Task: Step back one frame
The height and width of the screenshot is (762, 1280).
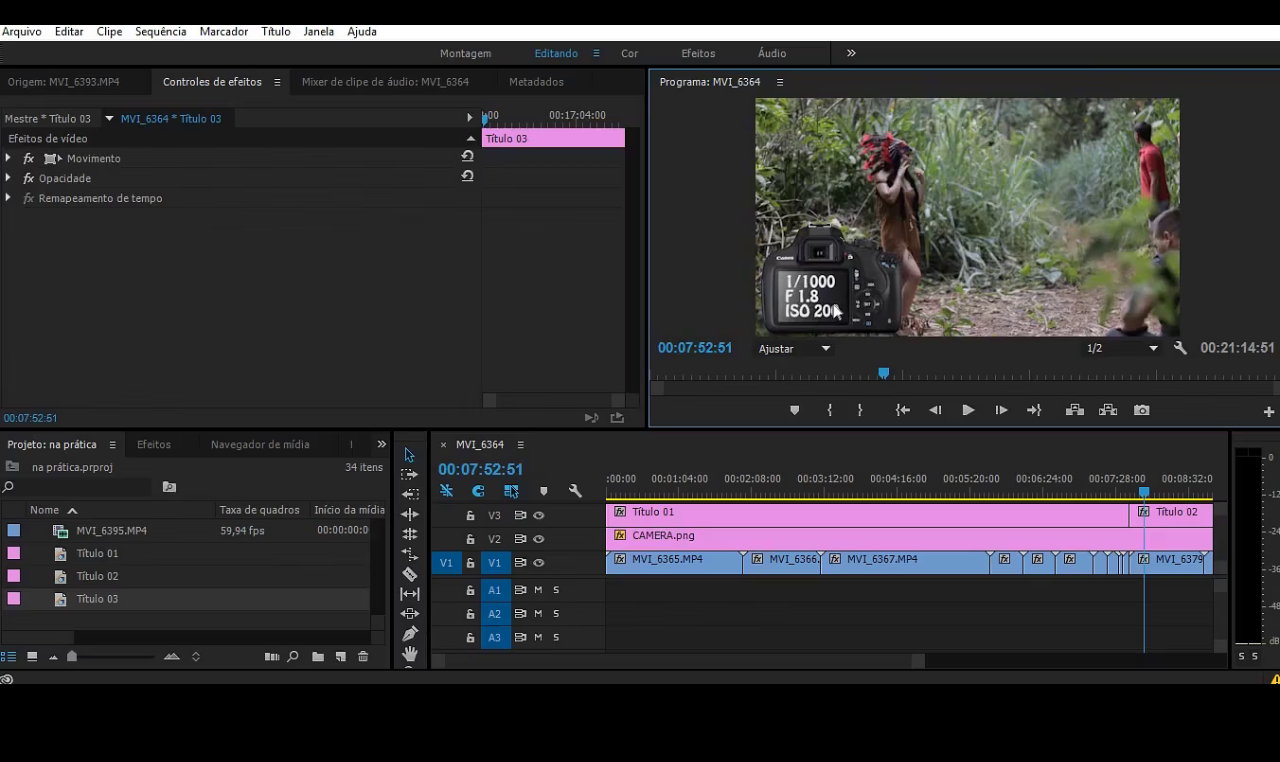Action: pos(935,410)
